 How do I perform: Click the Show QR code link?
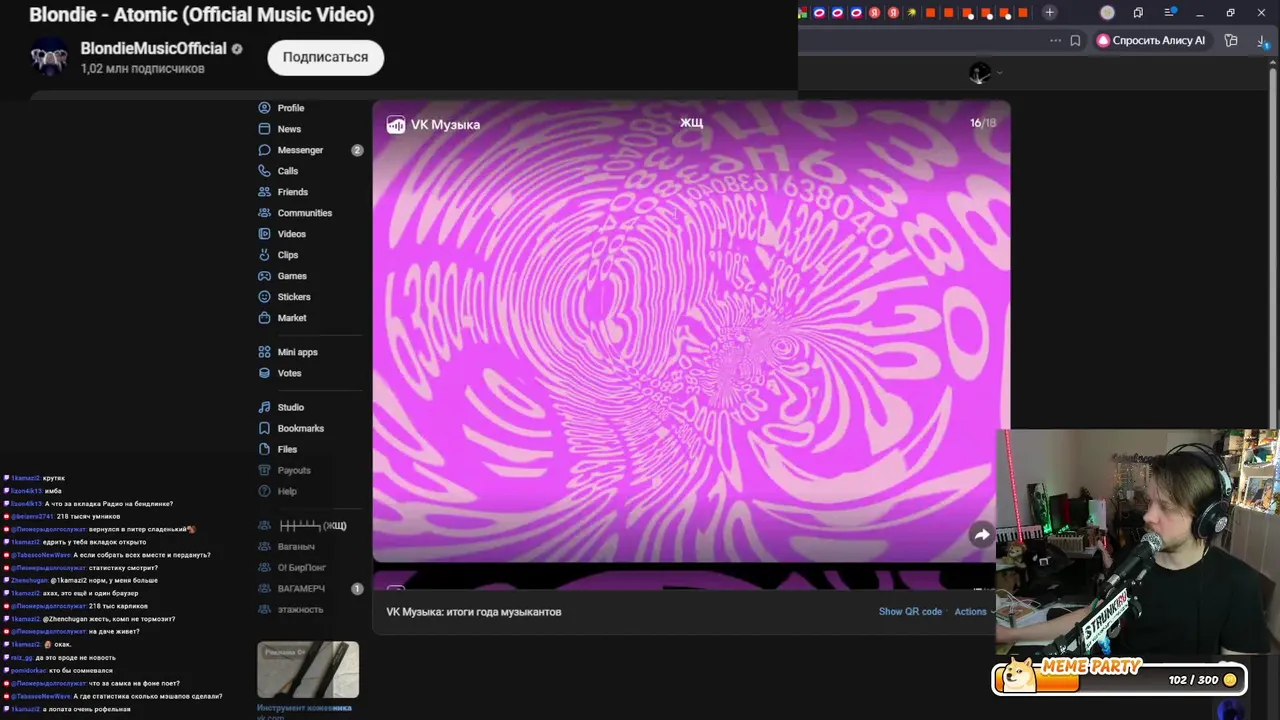pos(910,612)
